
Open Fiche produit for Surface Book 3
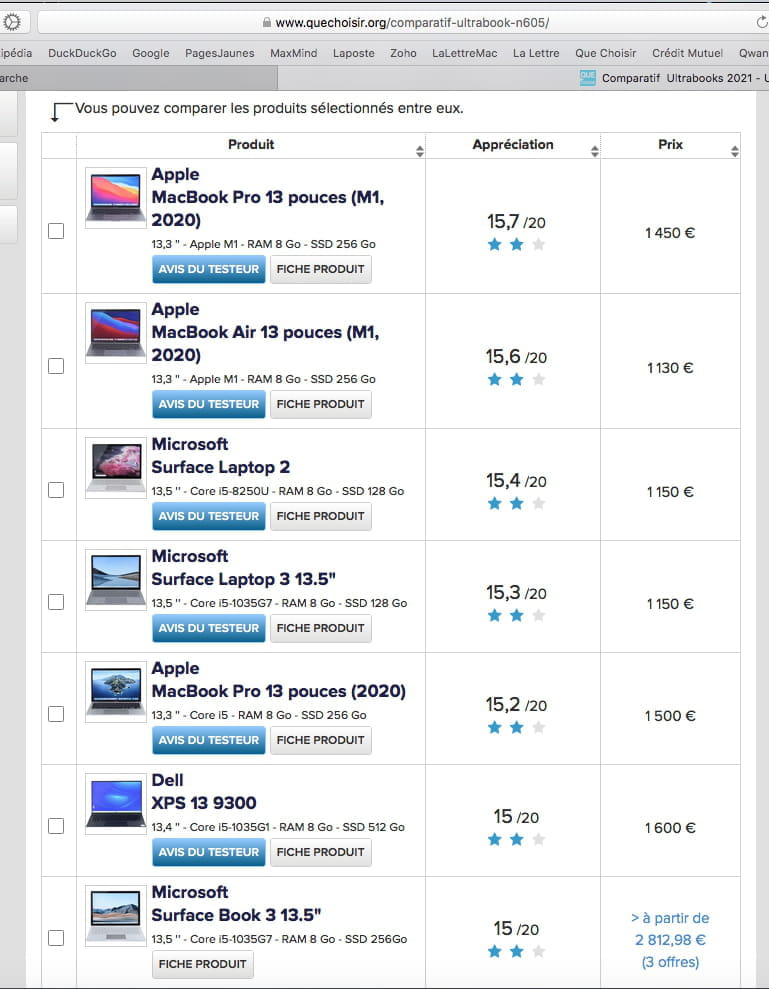[203, 964]
